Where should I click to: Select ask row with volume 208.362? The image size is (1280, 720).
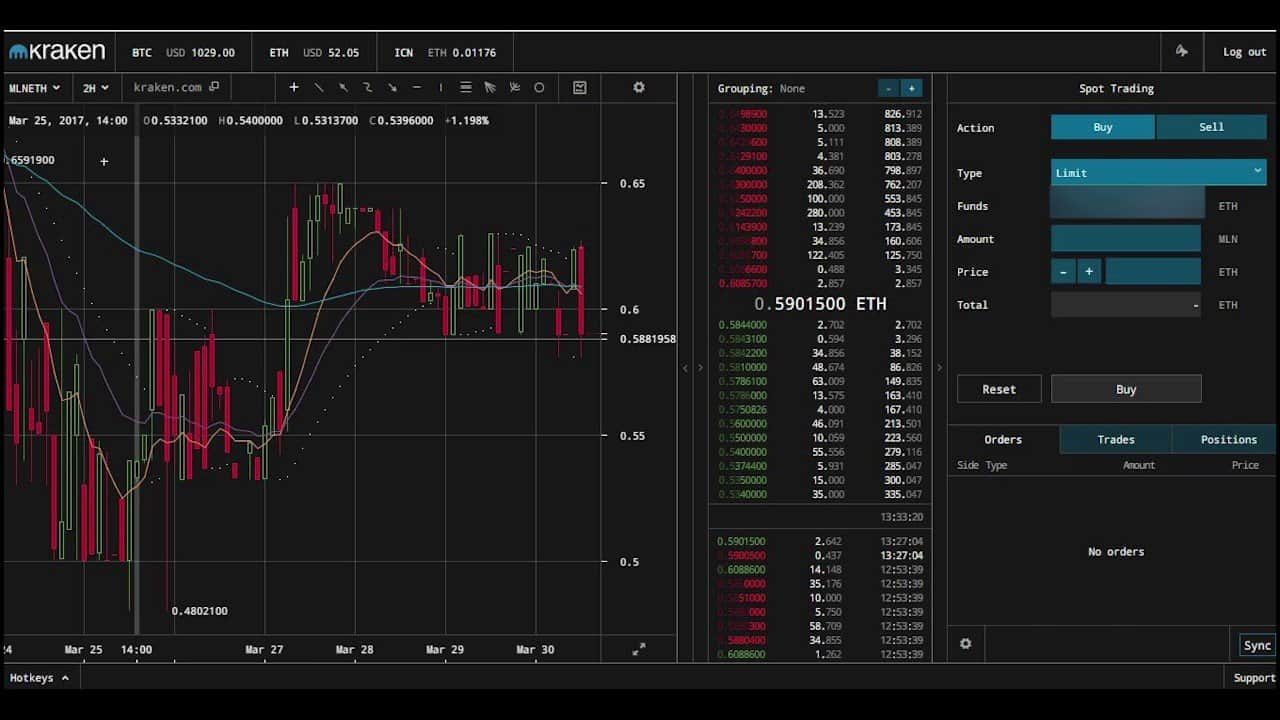(820, 185)
